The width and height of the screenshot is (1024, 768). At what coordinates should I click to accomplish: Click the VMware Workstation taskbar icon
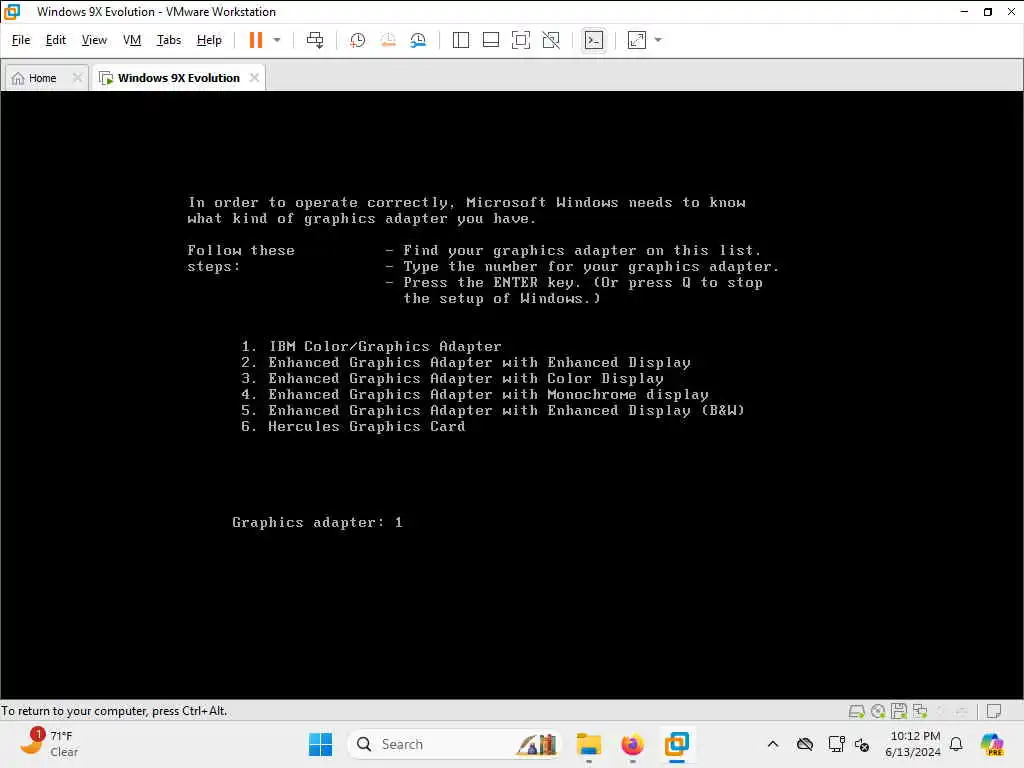[x=677, y=744]
